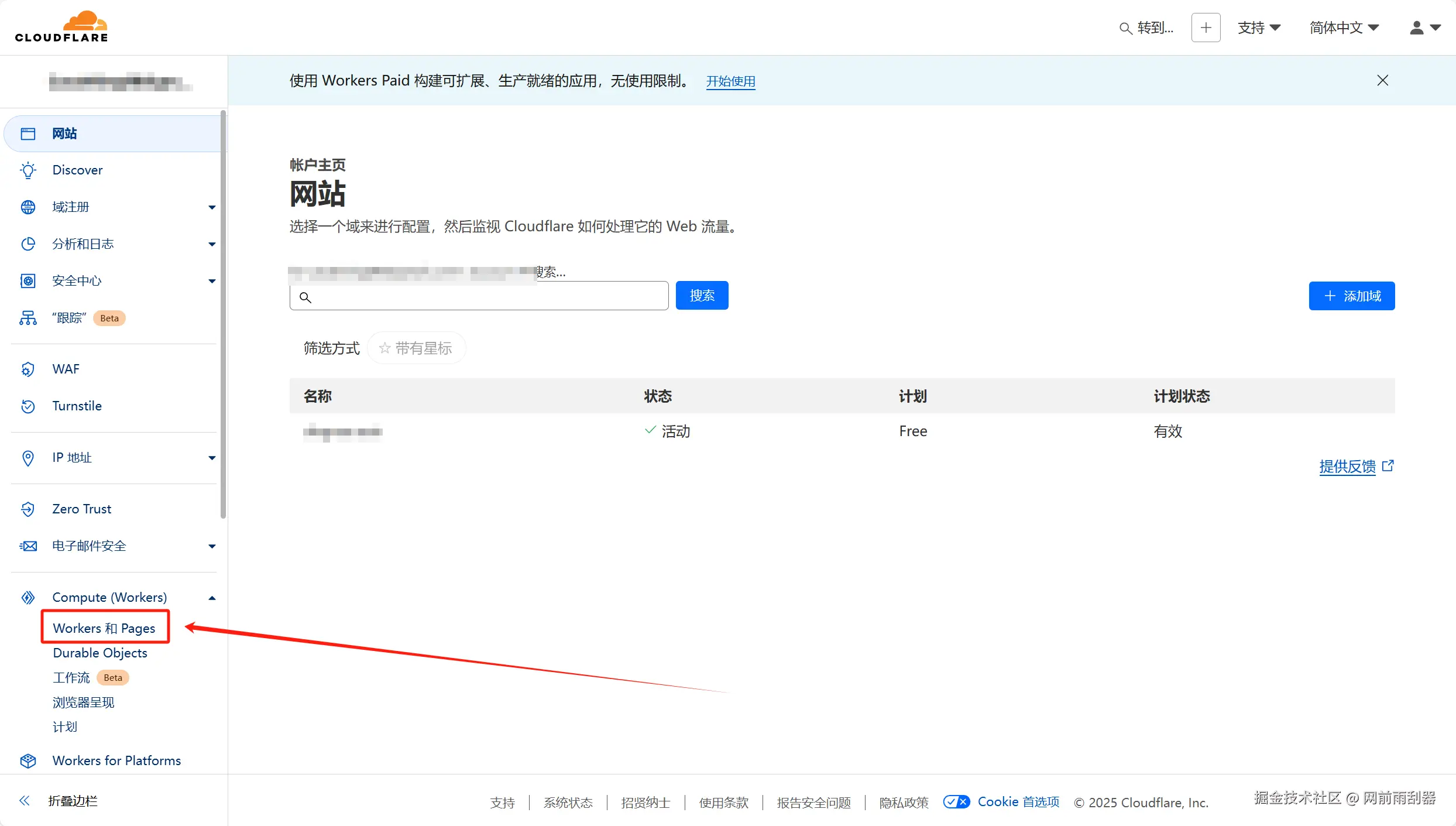Open the 支持 dropdown in header

coord(1259,28)
